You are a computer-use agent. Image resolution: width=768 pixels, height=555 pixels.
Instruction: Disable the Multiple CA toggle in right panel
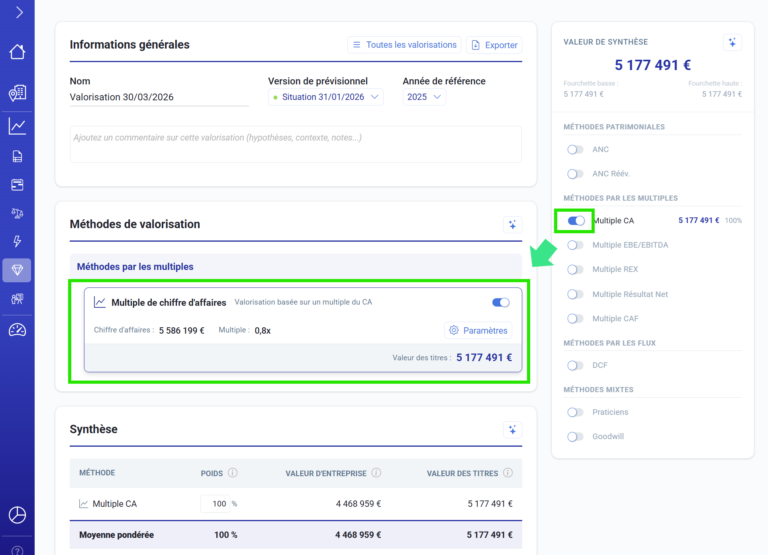pyautogui.click(x=575, y=220)
